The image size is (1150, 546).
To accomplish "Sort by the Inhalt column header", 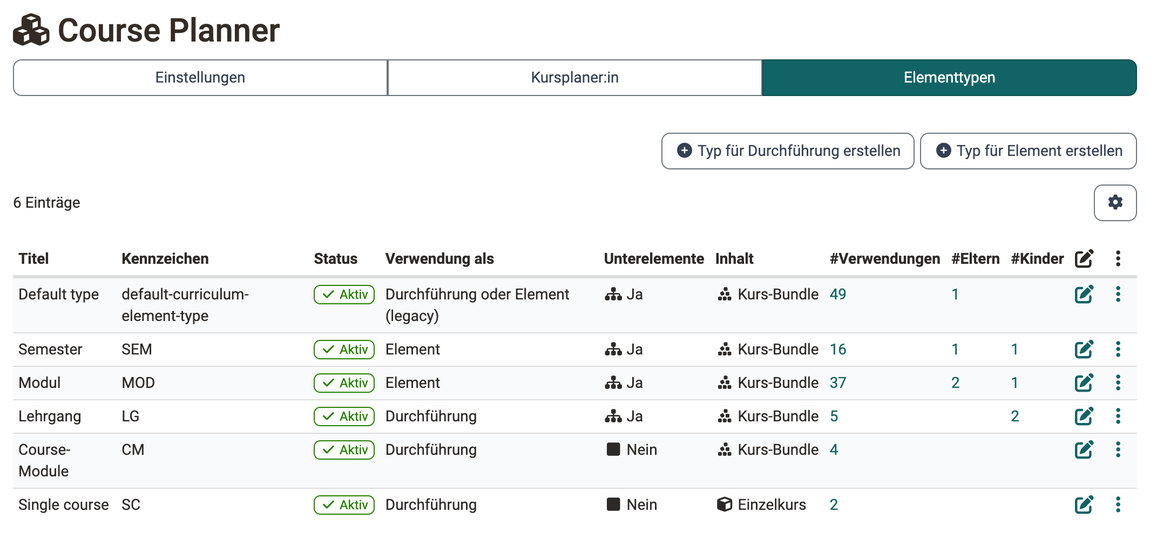I will pos(735,258).
